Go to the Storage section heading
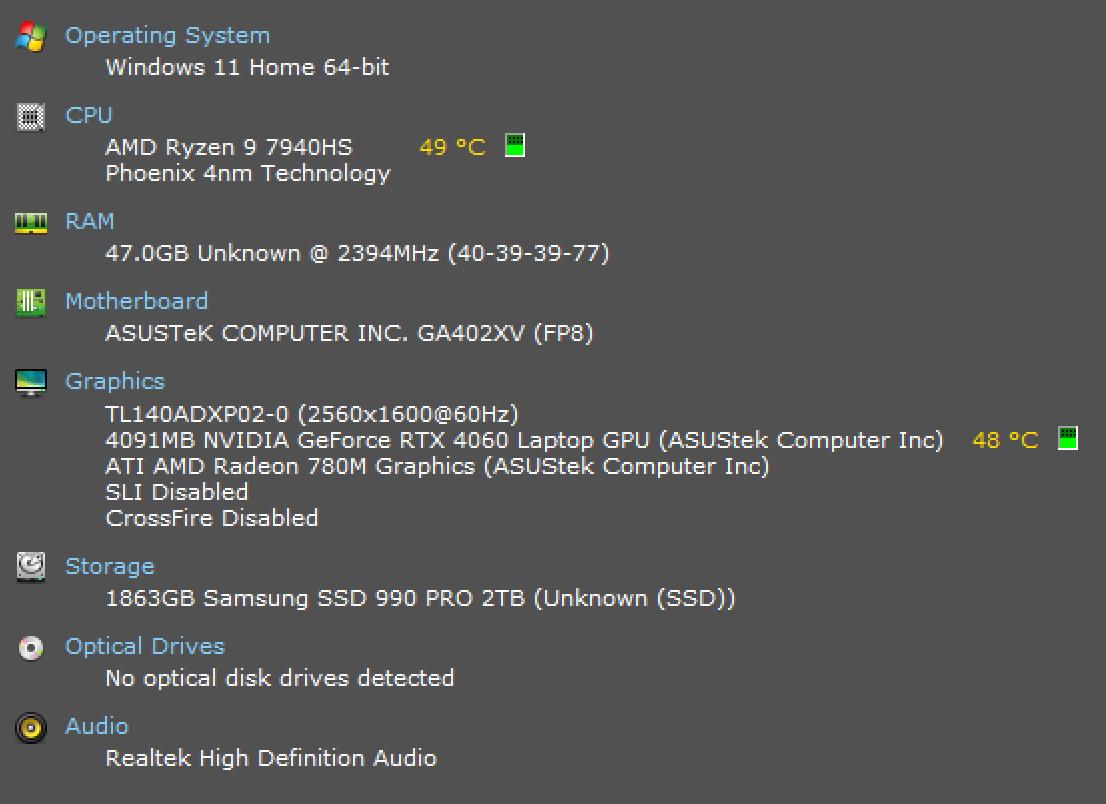The height and width of the screenshot is (804, 1106). coord(109,566)
